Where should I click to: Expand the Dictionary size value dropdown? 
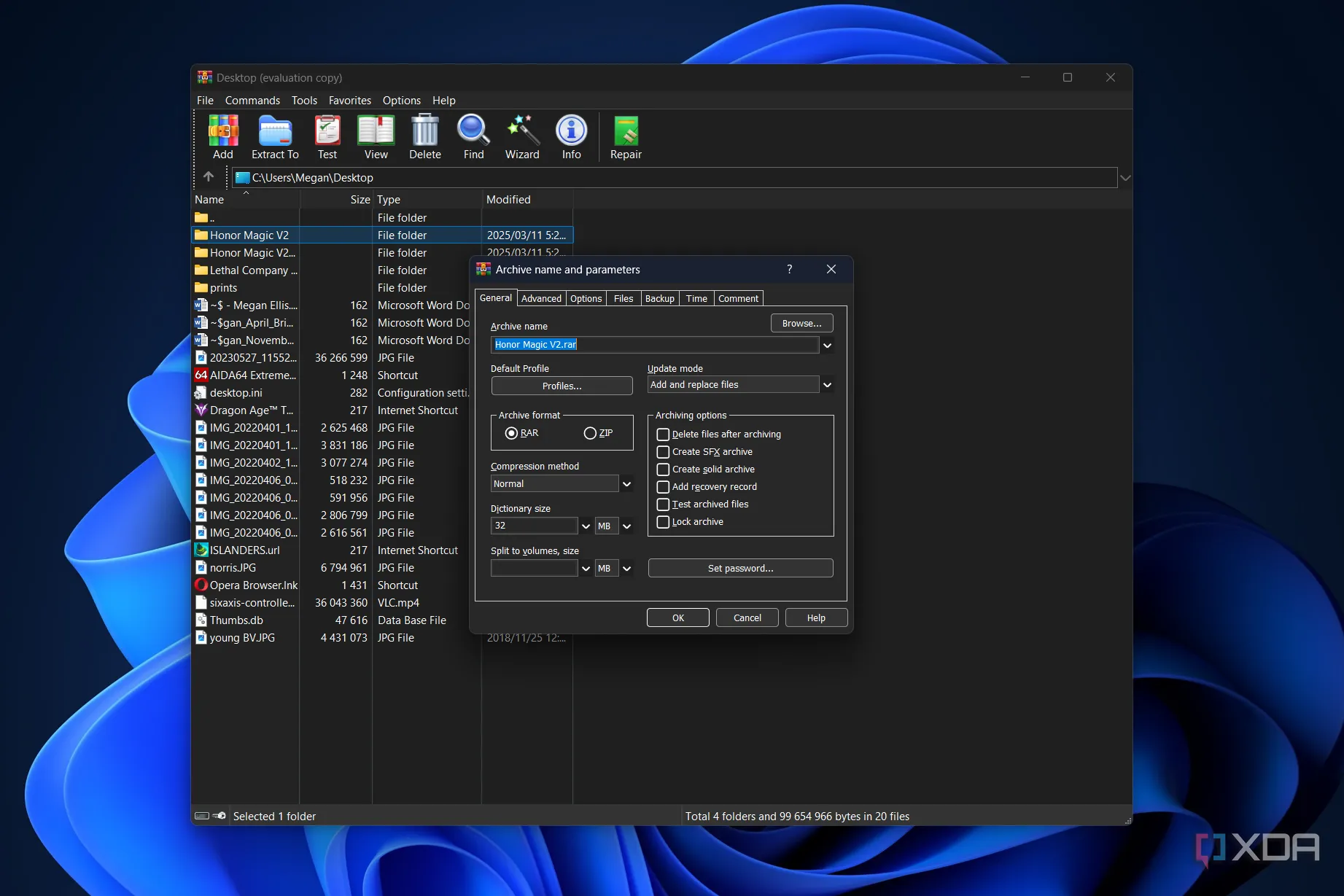[x=586, y=526]
